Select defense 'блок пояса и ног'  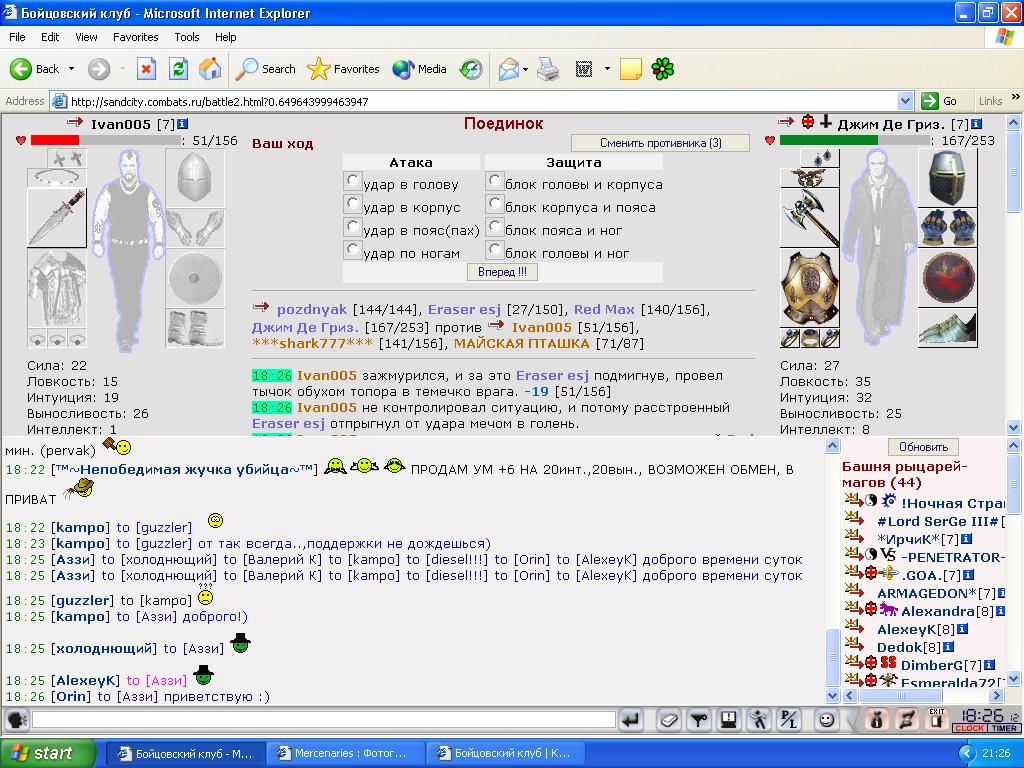[x=495, y=226]
